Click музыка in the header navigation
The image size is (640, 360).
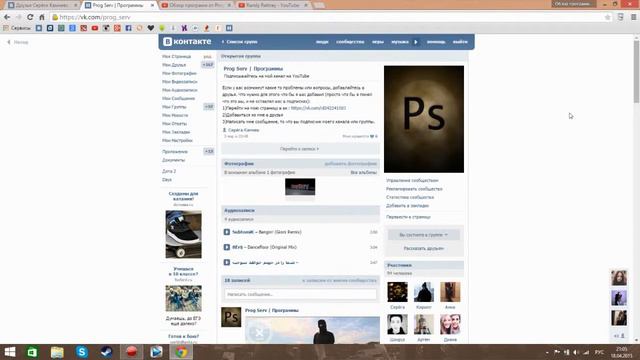(x=400, y=42)
